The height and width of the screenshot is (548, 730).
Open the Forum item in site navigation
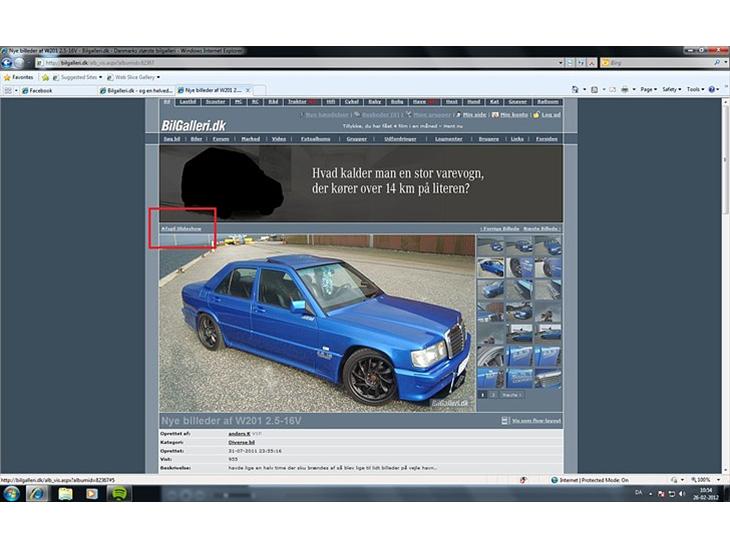[x=219, y=139]
